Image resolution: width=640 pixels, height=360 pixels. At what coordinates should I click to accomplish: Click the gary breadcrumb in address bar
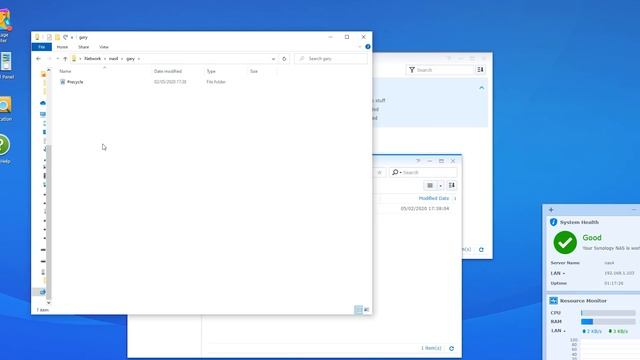pyautogui.click(x=131, y=59)
